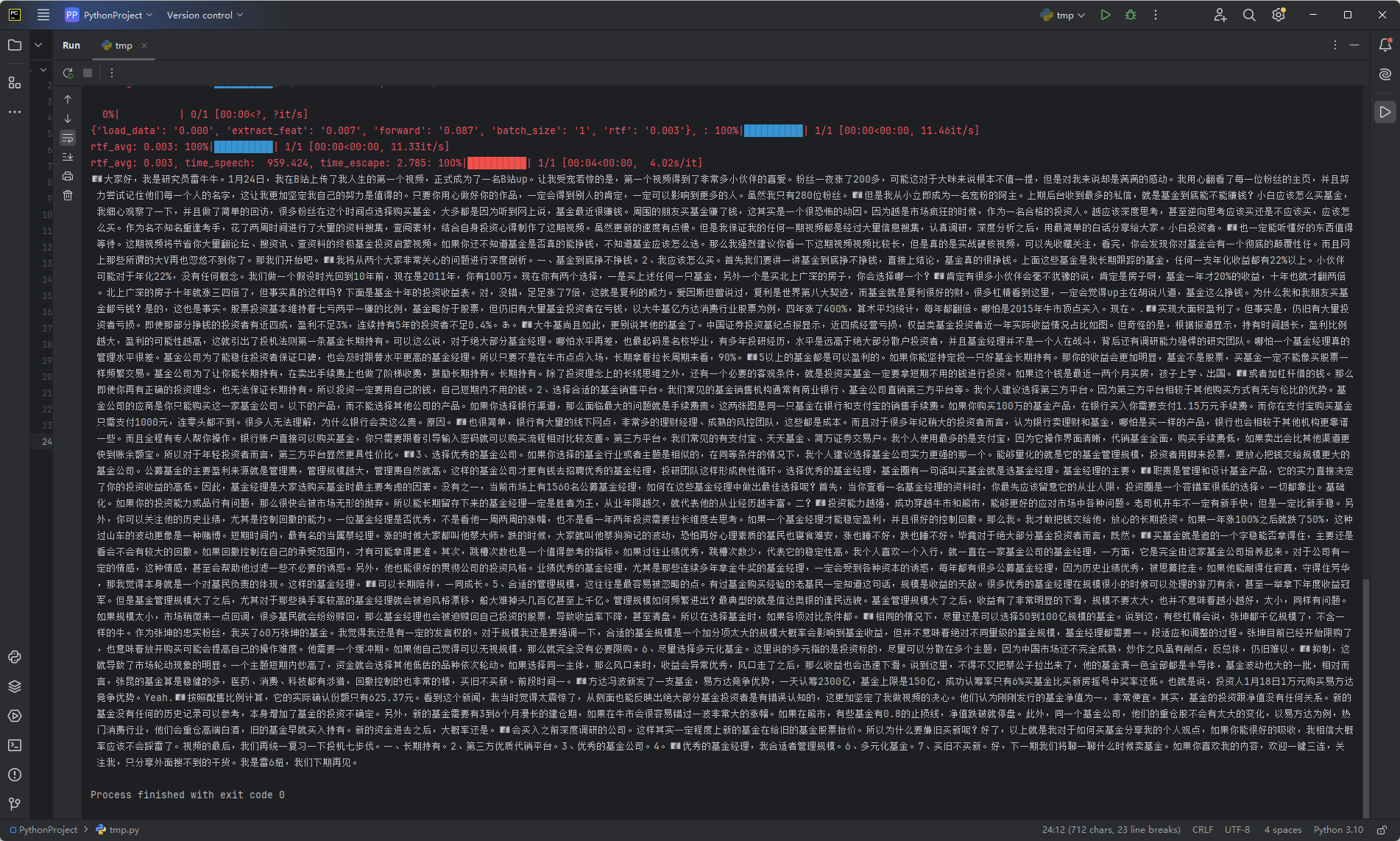Open the Git tool window

[x=15, y=804]
